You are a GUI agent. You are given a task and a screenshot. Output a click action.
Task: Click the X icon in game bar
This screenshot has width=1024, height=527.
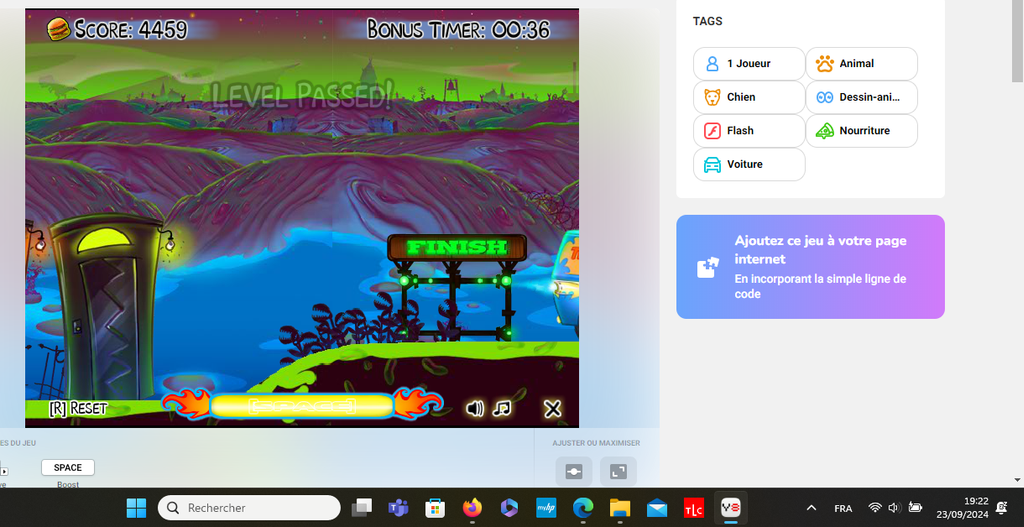tap(552, 408)
